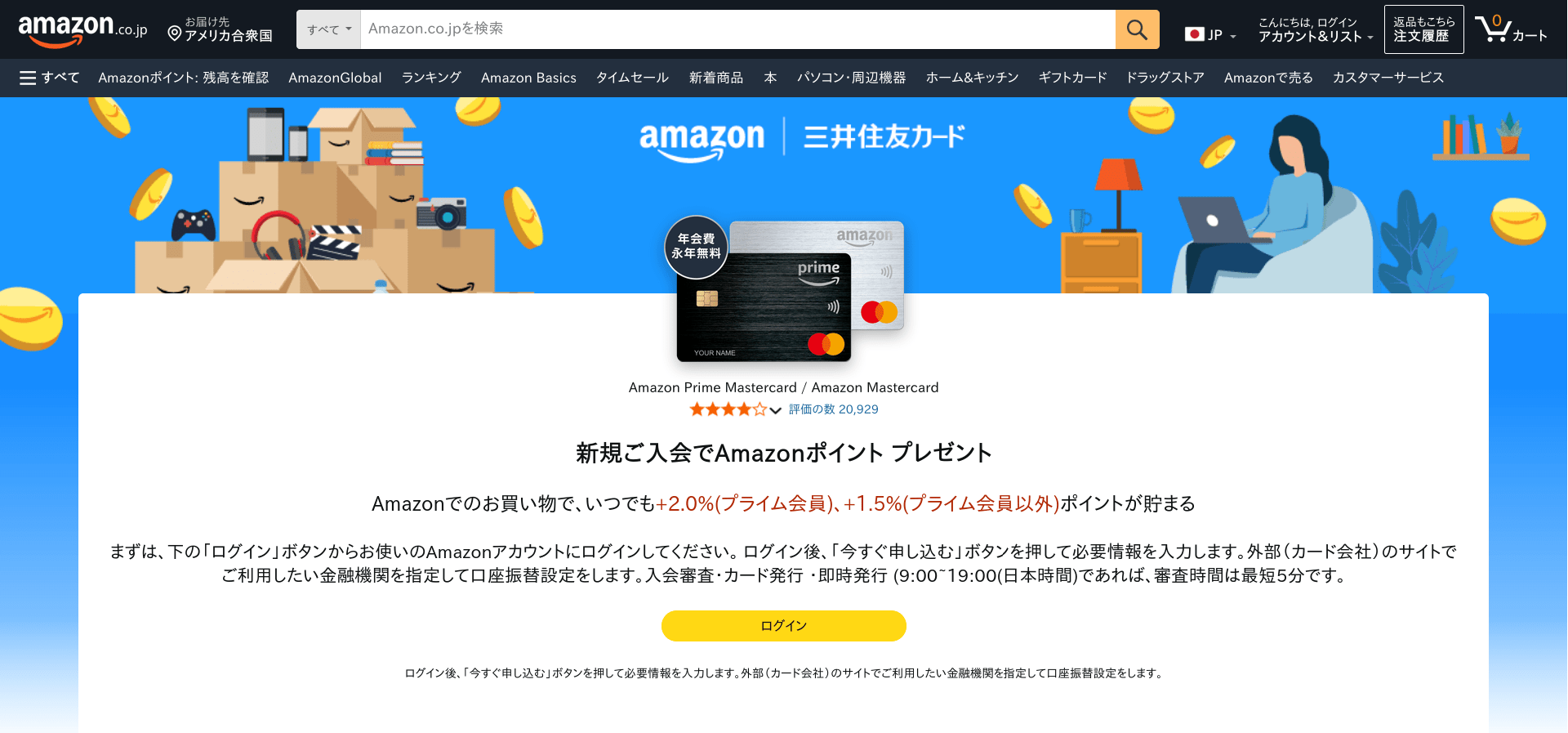Viewport: 1568px width, 733px height.
Task: Select ギフトカード menu item
Action: tap(1072, 78)
